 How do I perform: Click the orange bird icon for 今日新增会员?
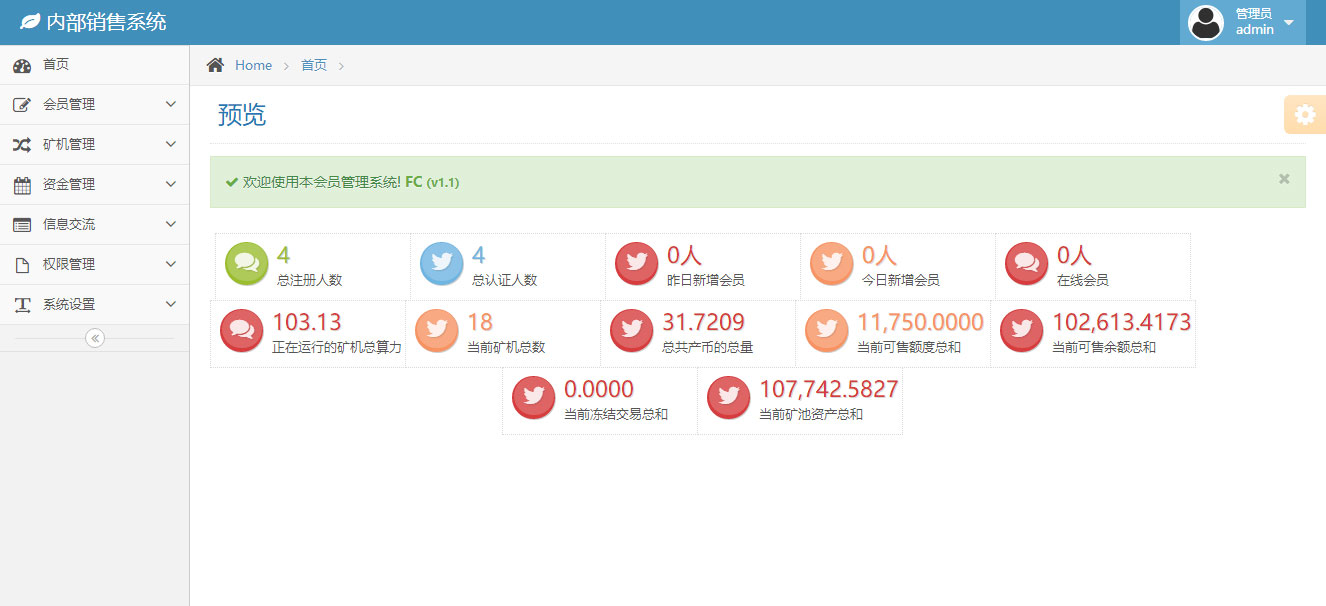pyautogui.click(x=832, y=264)
